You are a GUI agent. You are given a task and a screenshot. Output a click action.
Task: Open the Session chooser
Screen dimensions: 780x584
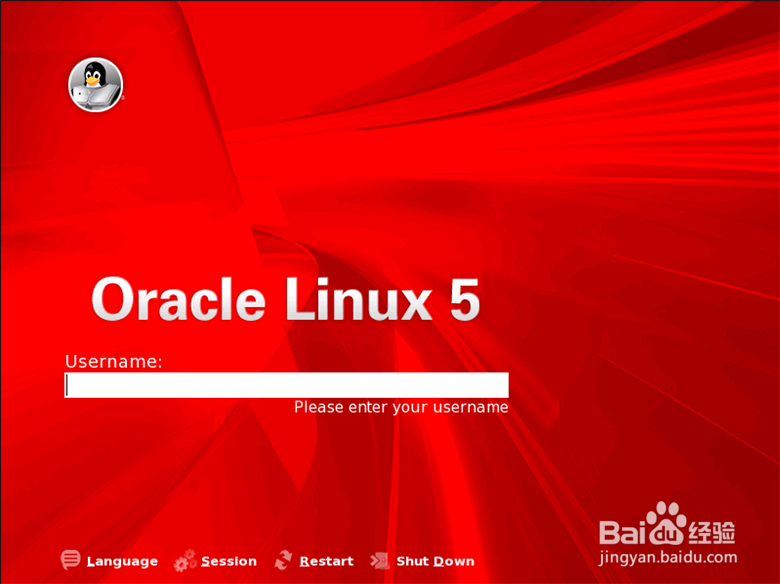[229, 561]
